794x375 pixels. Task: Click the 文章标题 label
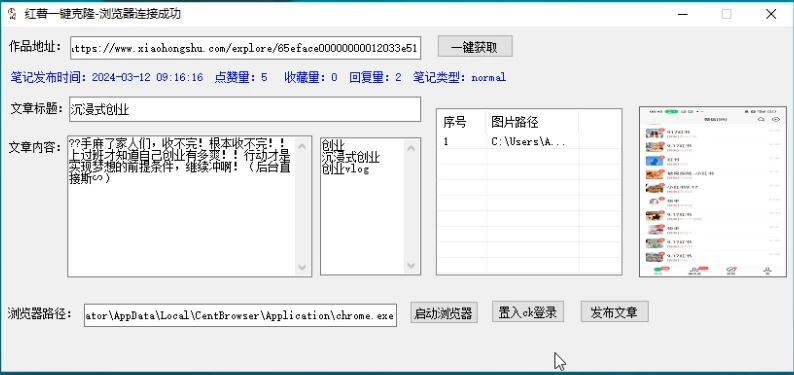click(37, 109)
